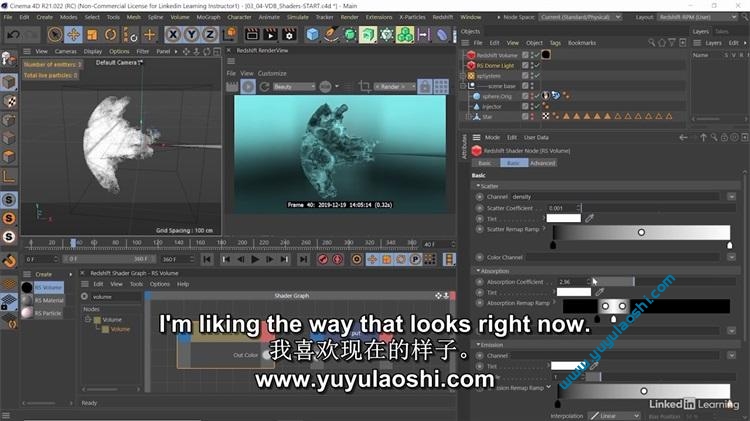Image resolution: width=750 pixels, height=421 pixels.
Task: Click the green Cloner icon
Action: pyautogui.click(x=405, y=34)
